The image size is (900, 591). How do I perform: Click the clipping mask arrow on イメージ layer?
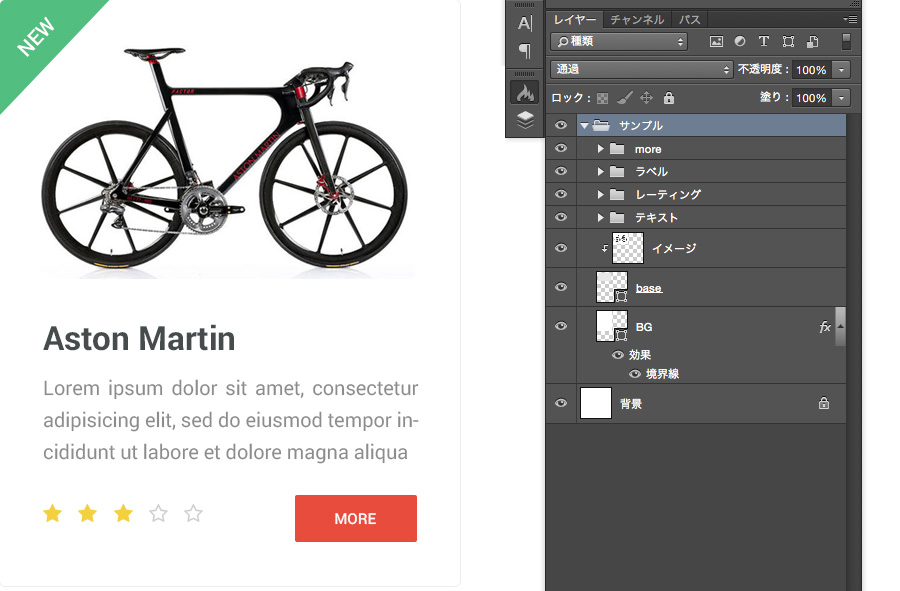click(604, 248)
